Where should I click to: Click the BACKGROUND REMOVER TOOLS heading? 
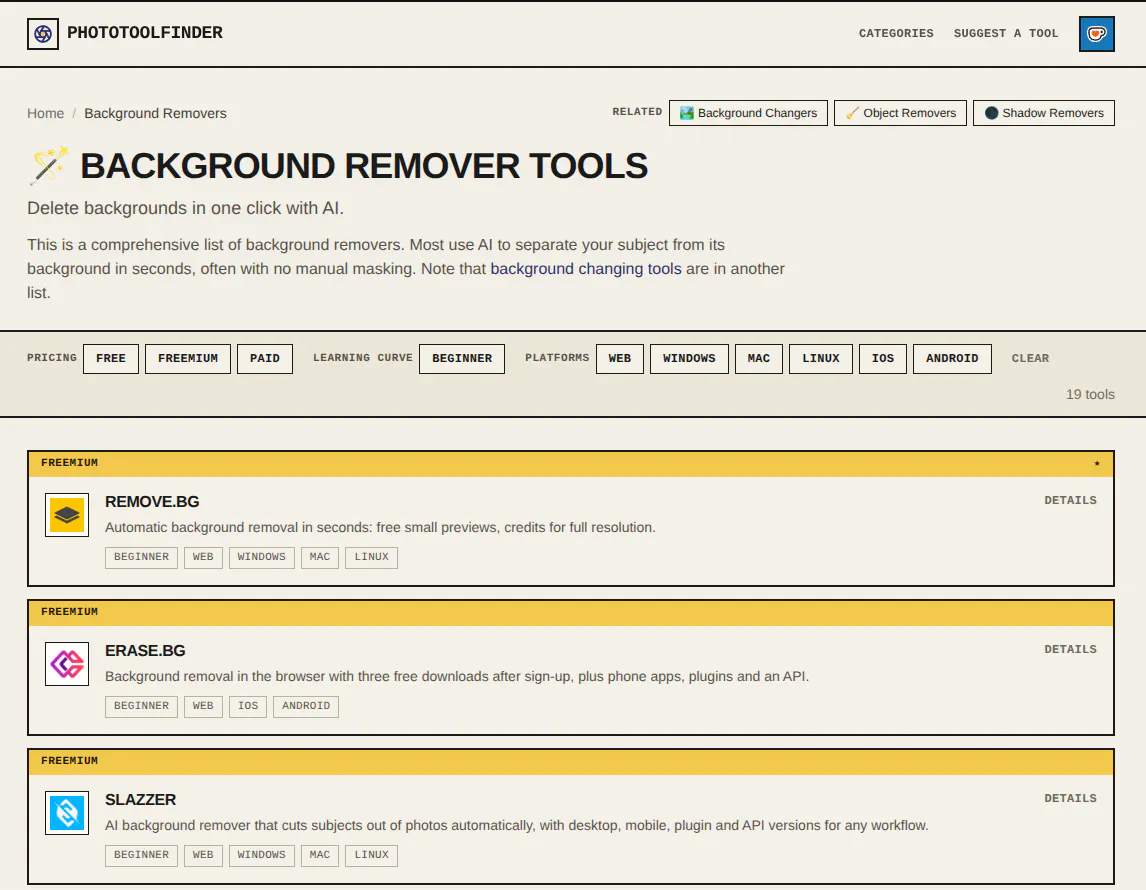click(x=364, y=166)
